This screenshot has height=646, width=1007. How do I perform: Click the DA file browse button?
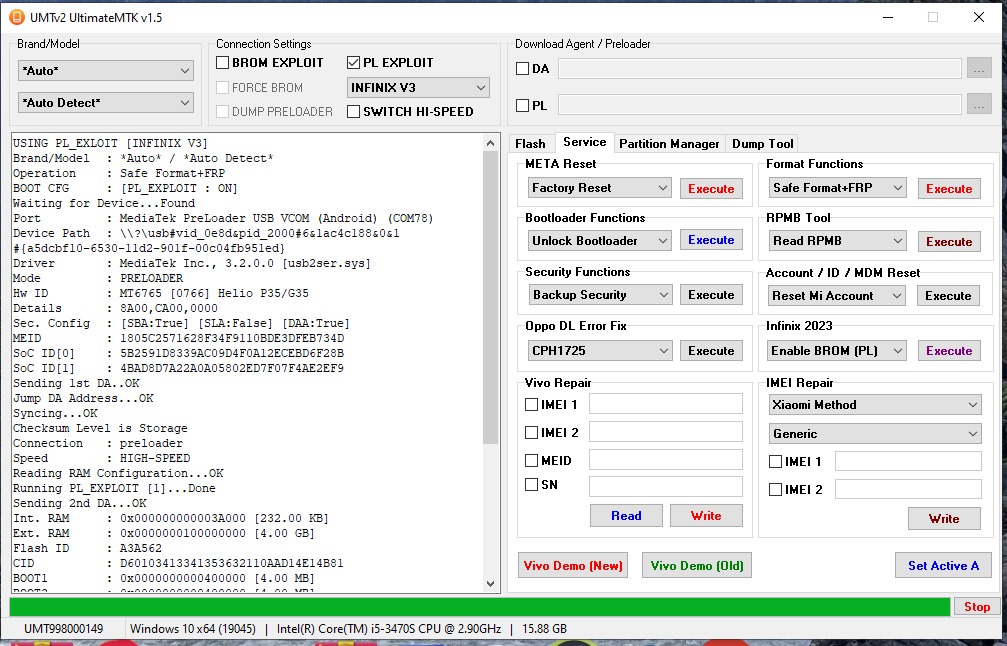(x=978, y=69)
